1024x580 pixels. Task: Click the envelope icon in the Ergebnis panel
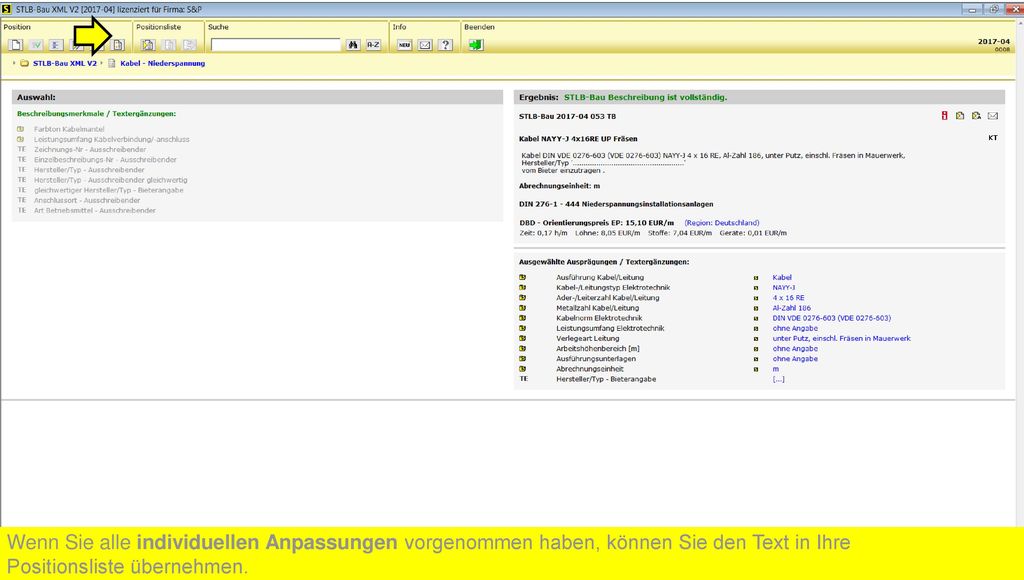(993, 116)
